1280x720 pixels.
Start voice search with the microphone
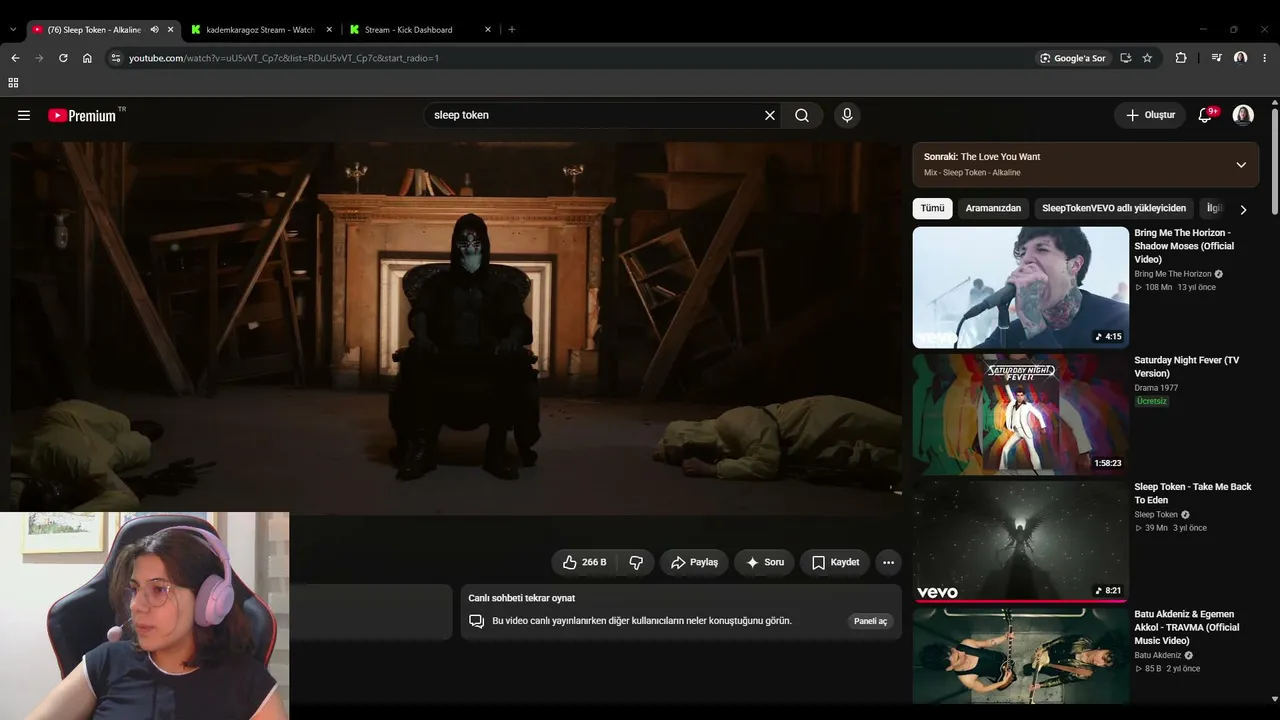[x=847, y=115]
